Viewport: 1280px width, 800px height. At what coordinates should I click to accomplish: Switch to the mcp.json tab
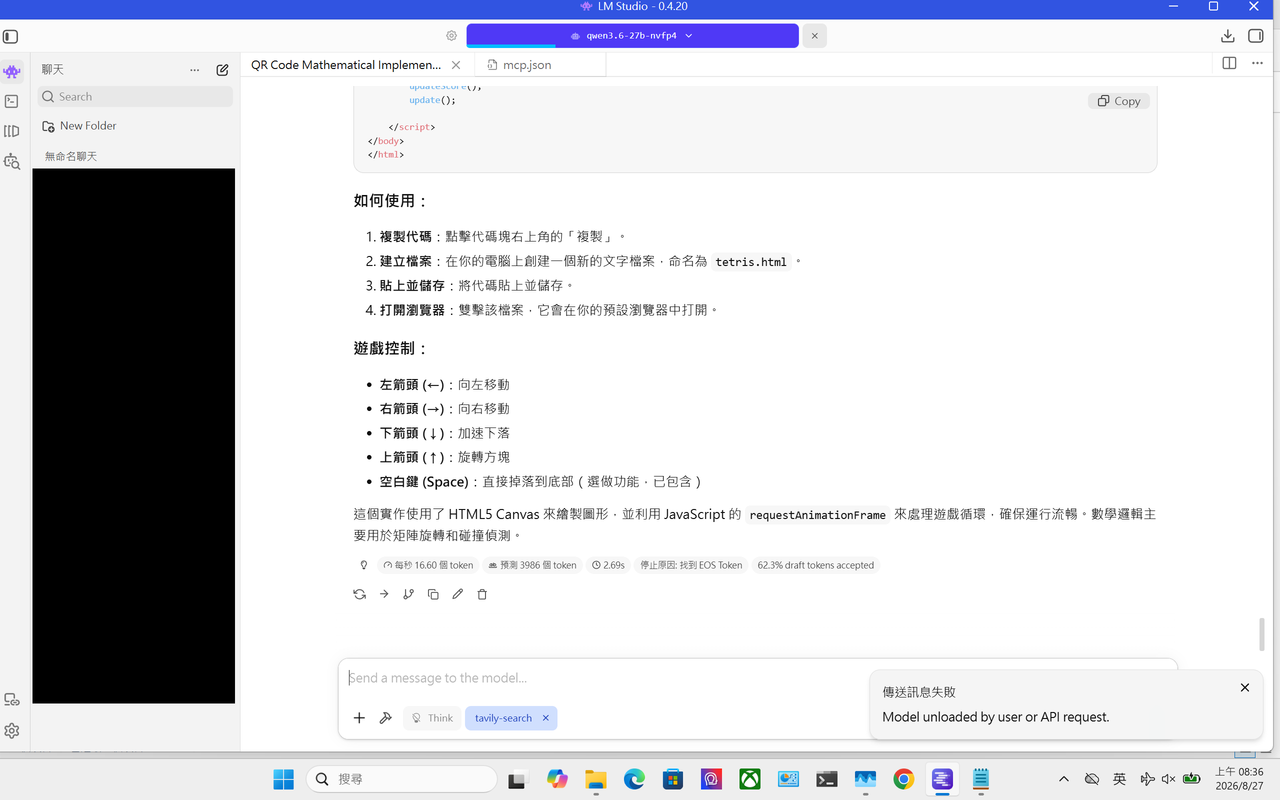527,64
